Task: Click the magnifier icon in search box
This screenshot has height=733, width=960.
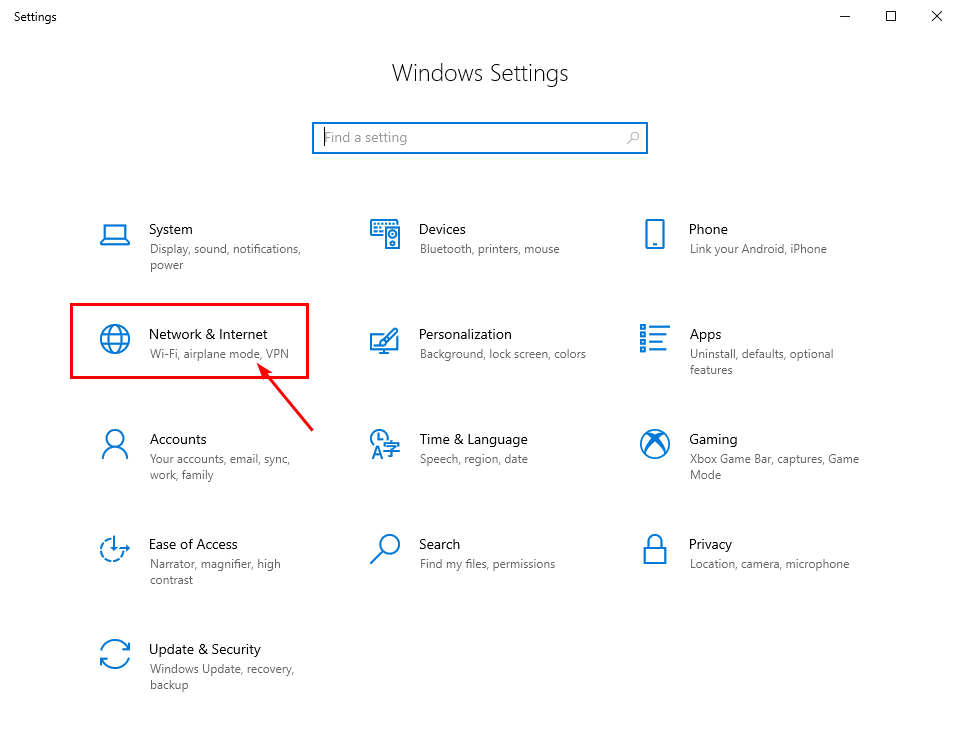Action: [632, 138]
